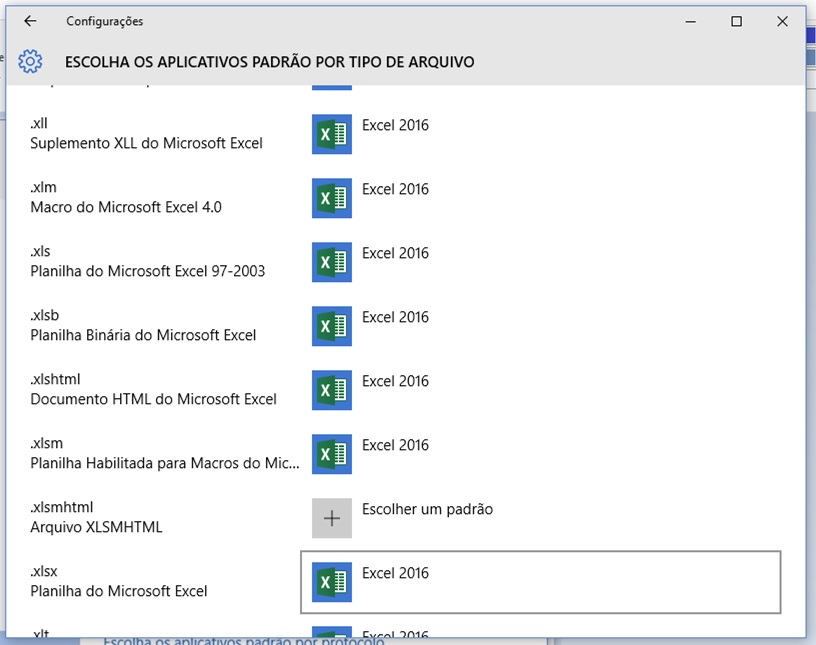
Task: Select .xlshtml file extension label
Action: (x=55, y=380)
